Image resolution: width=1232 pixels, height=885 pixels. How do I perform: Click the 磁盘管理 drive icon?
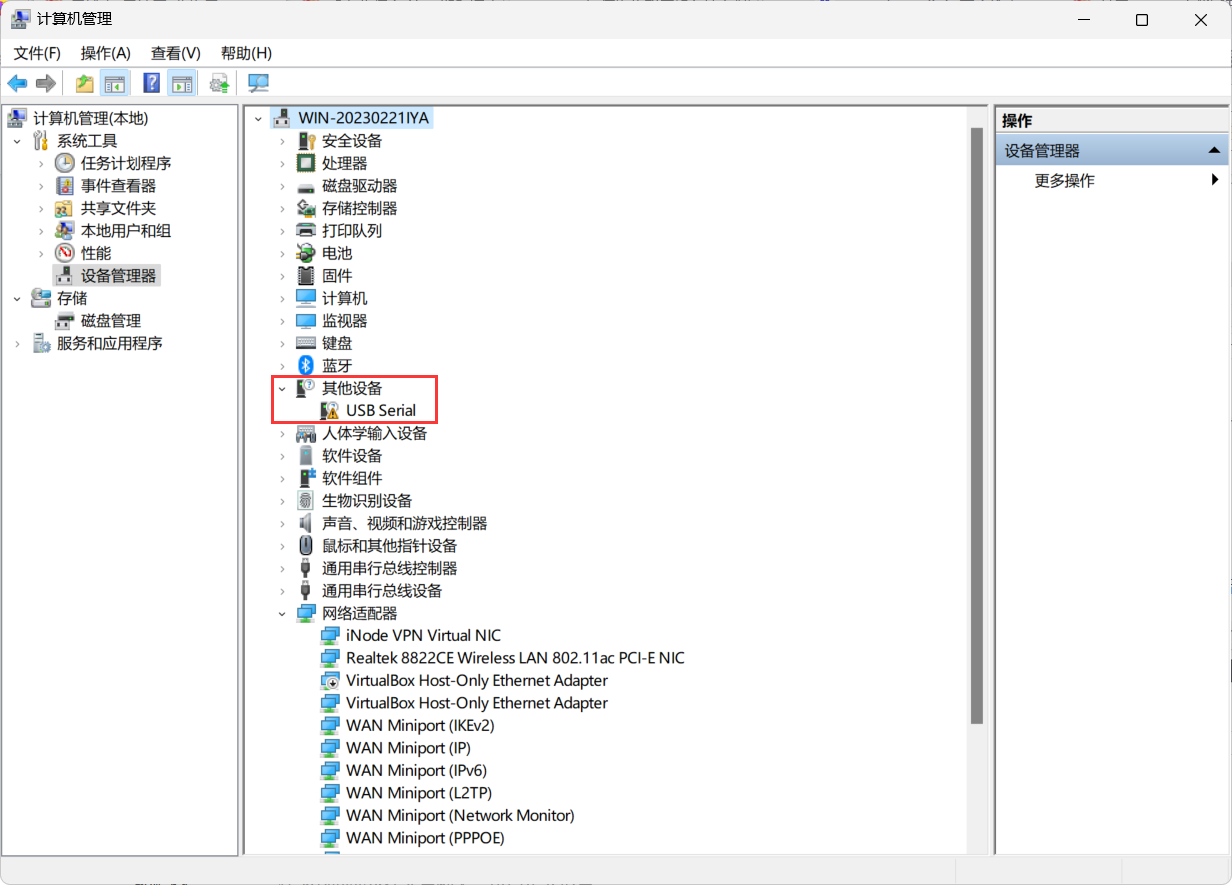tap(65, 321)
